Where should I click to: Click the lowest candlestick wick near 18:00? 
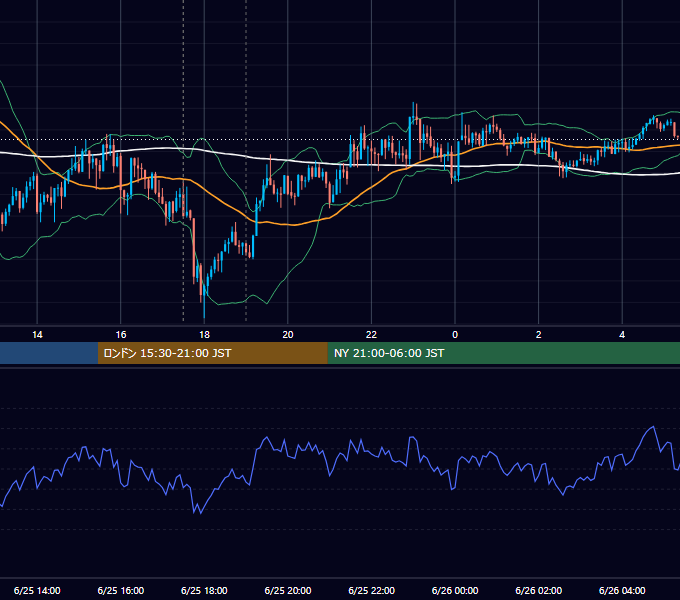pyautogui.click(x=204, y=307)
